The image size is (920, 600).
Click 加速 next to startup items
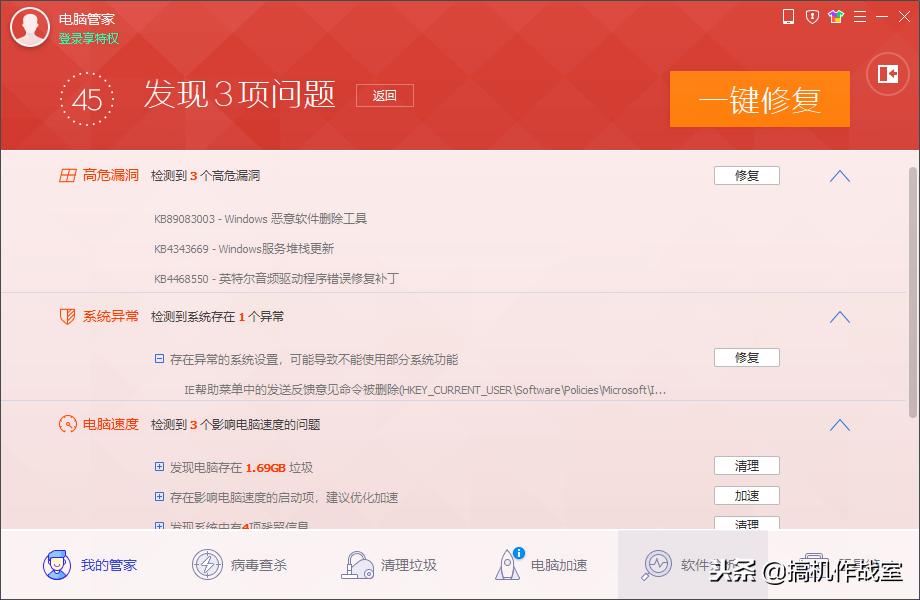(x=746, y=495)
